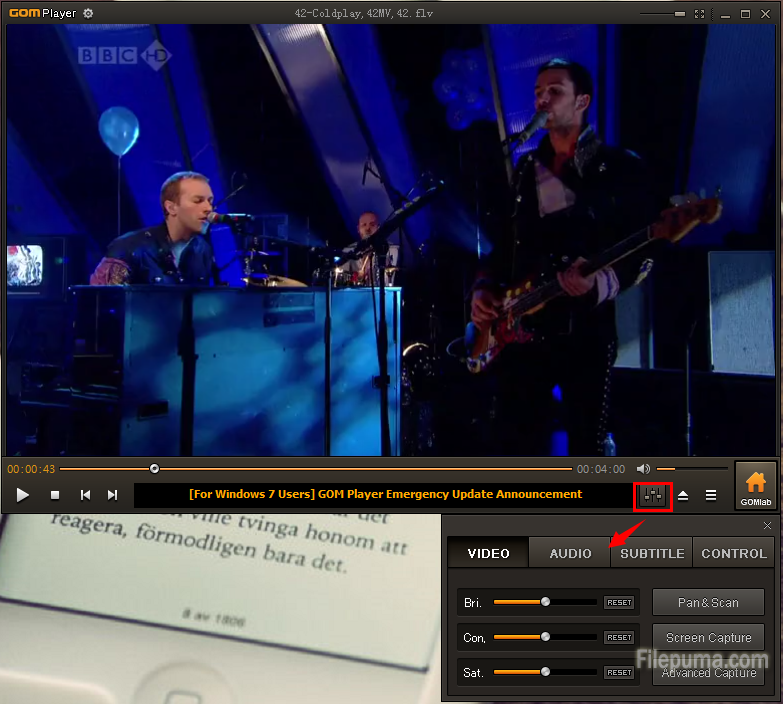Switch to the SUBTITLE tab

click(652, 553)
